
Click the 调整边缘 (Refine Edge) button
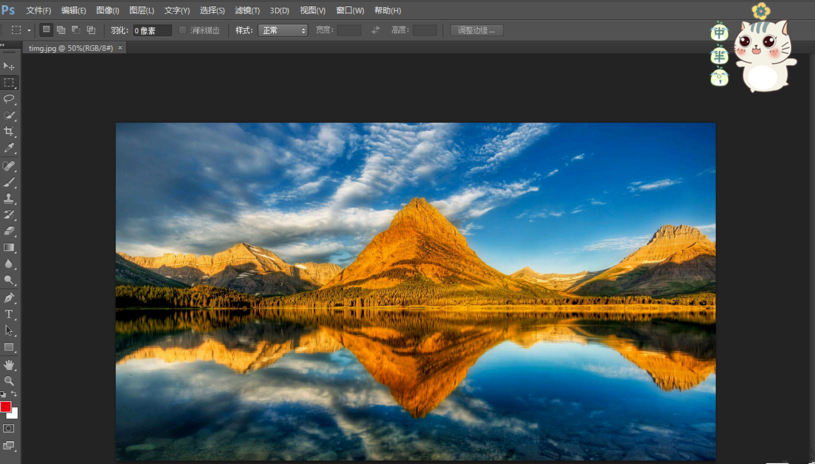pyautogui.click(x=477, y=30)
